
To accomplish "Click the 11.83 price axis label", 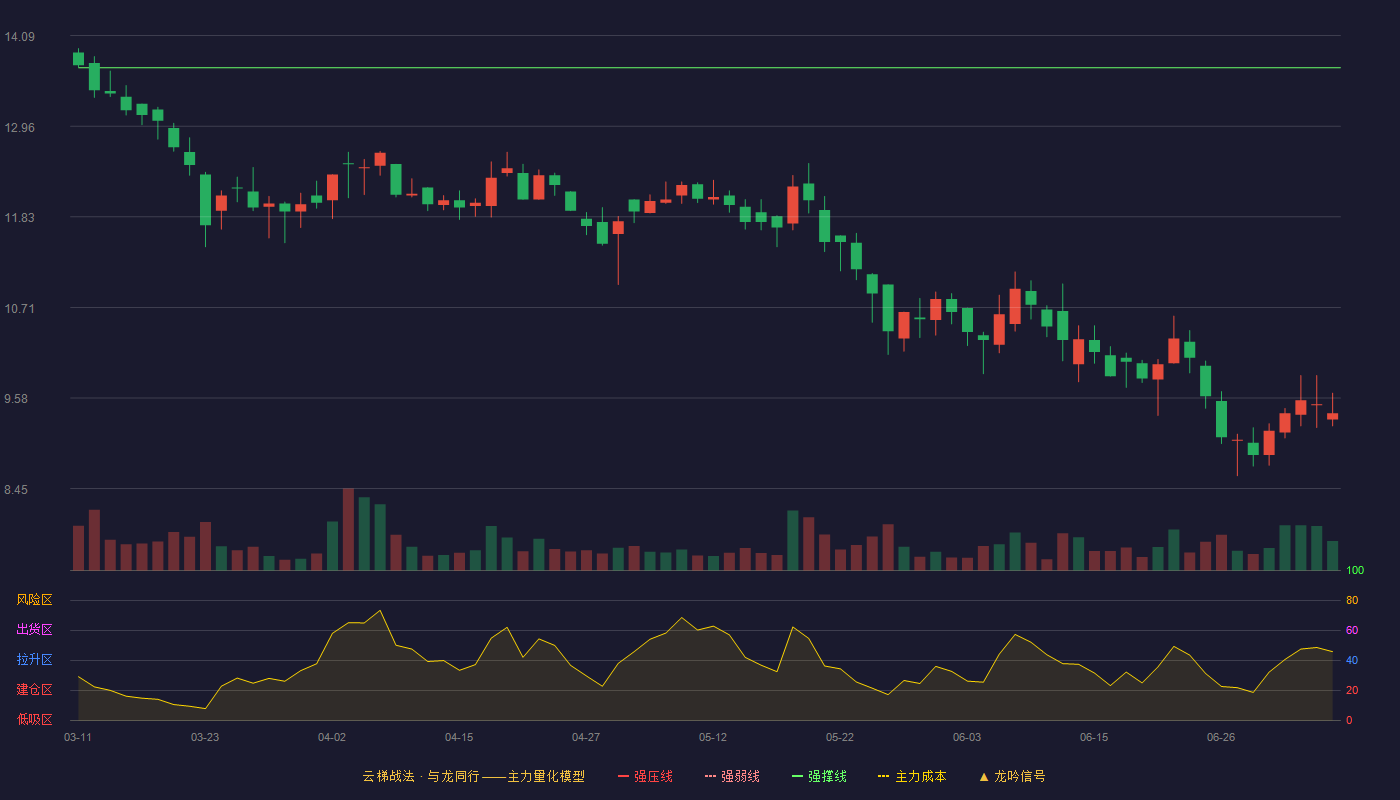I will (x=20, y=218).
